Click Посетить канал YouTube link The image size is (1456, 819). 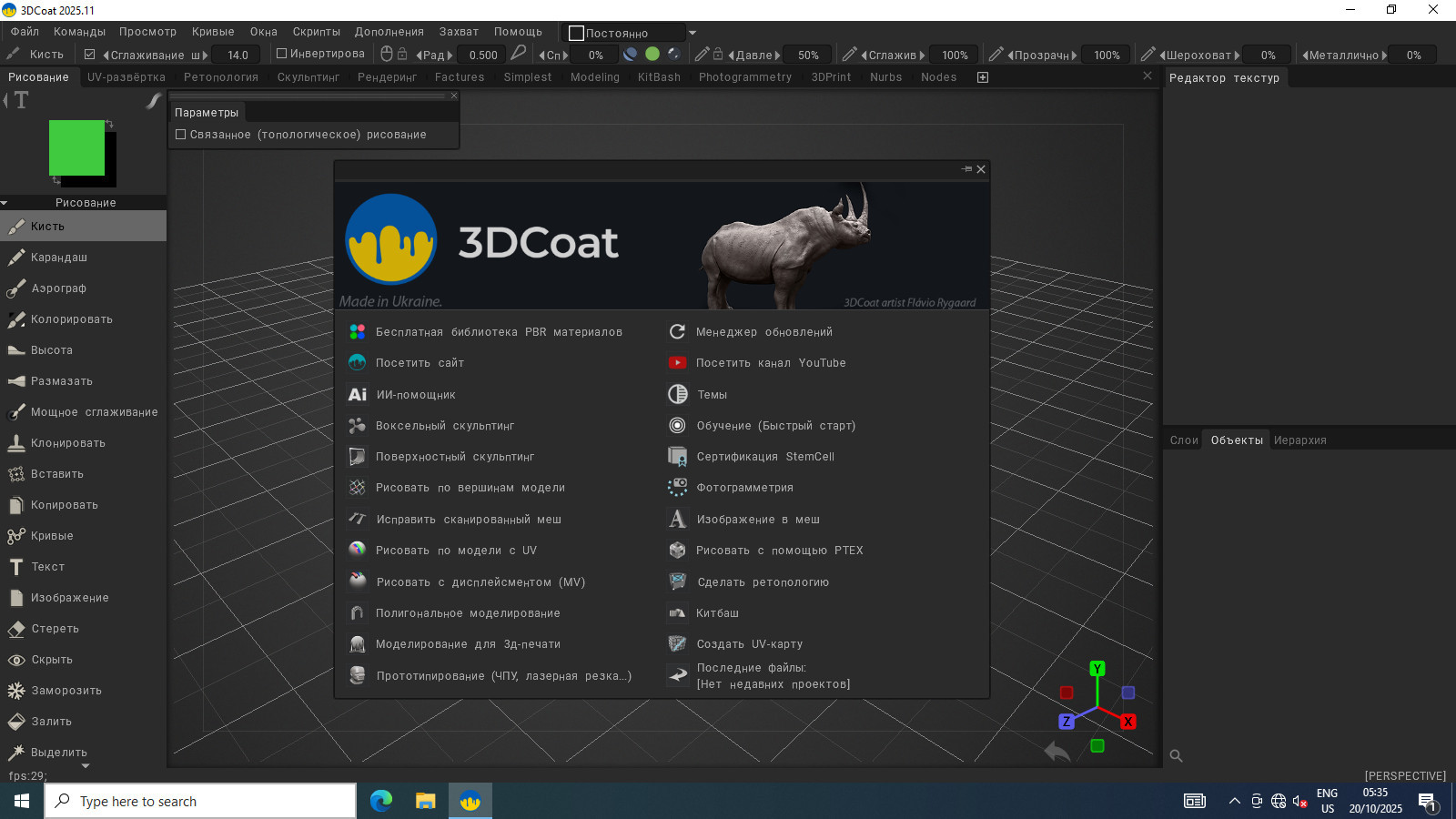tap(770, 363)
